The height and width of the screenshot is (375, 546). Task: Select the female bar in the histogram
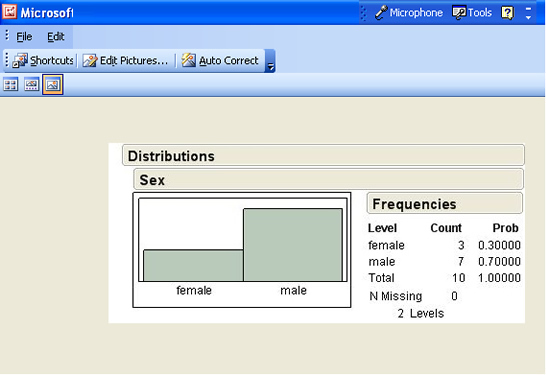193,265
